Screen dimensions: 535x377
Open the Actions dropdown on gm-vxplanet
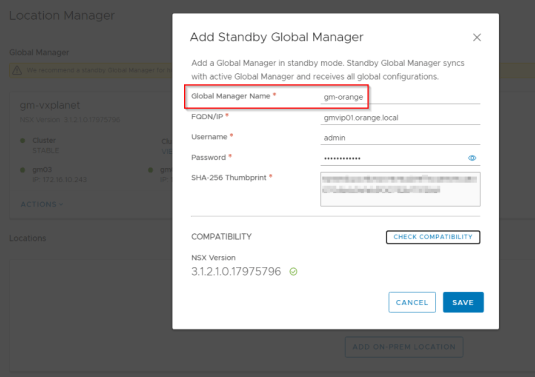tap(42, 204)
